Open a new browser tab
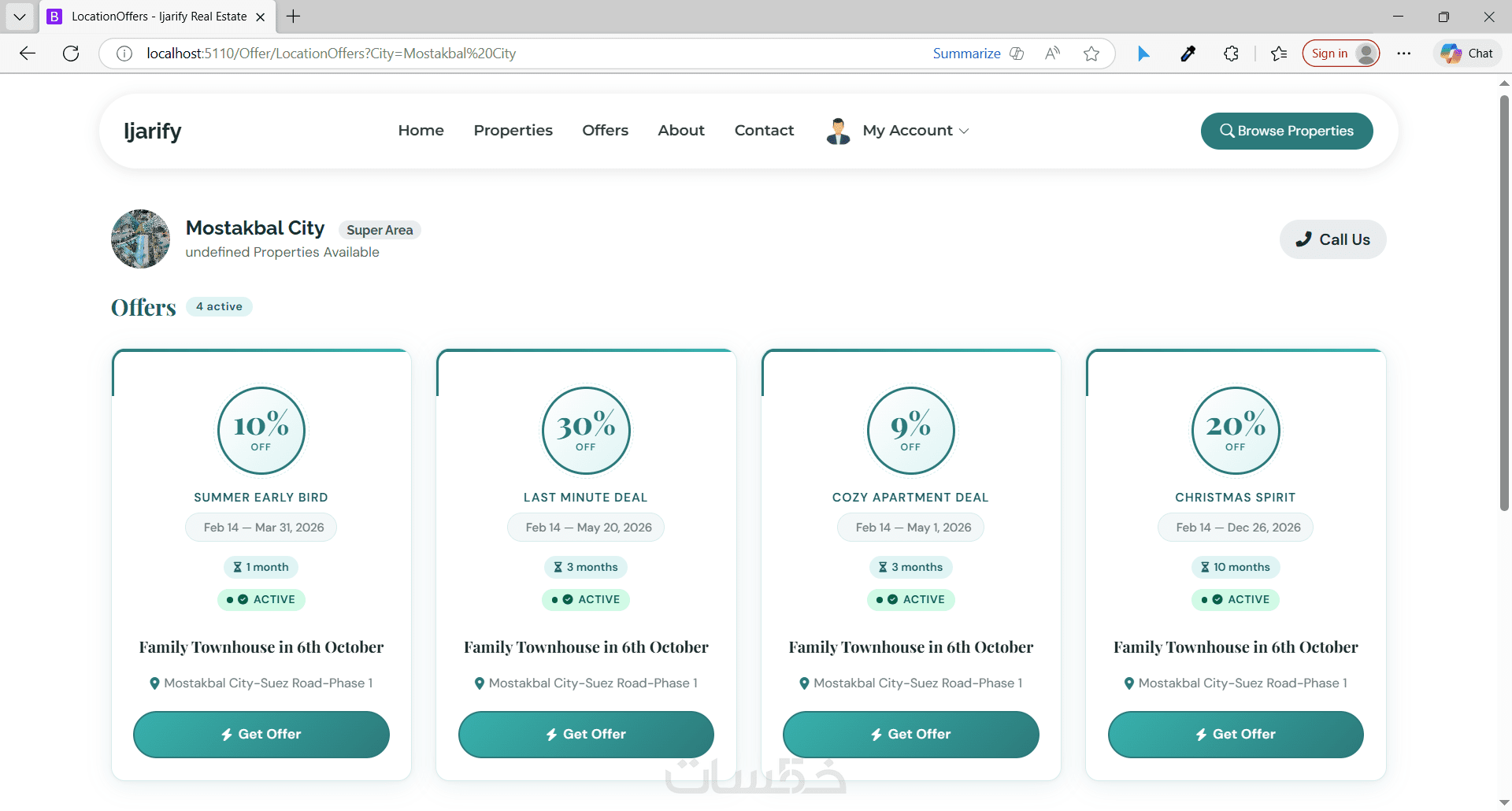Screen dimensions: 1512x811 coord(293,17)
